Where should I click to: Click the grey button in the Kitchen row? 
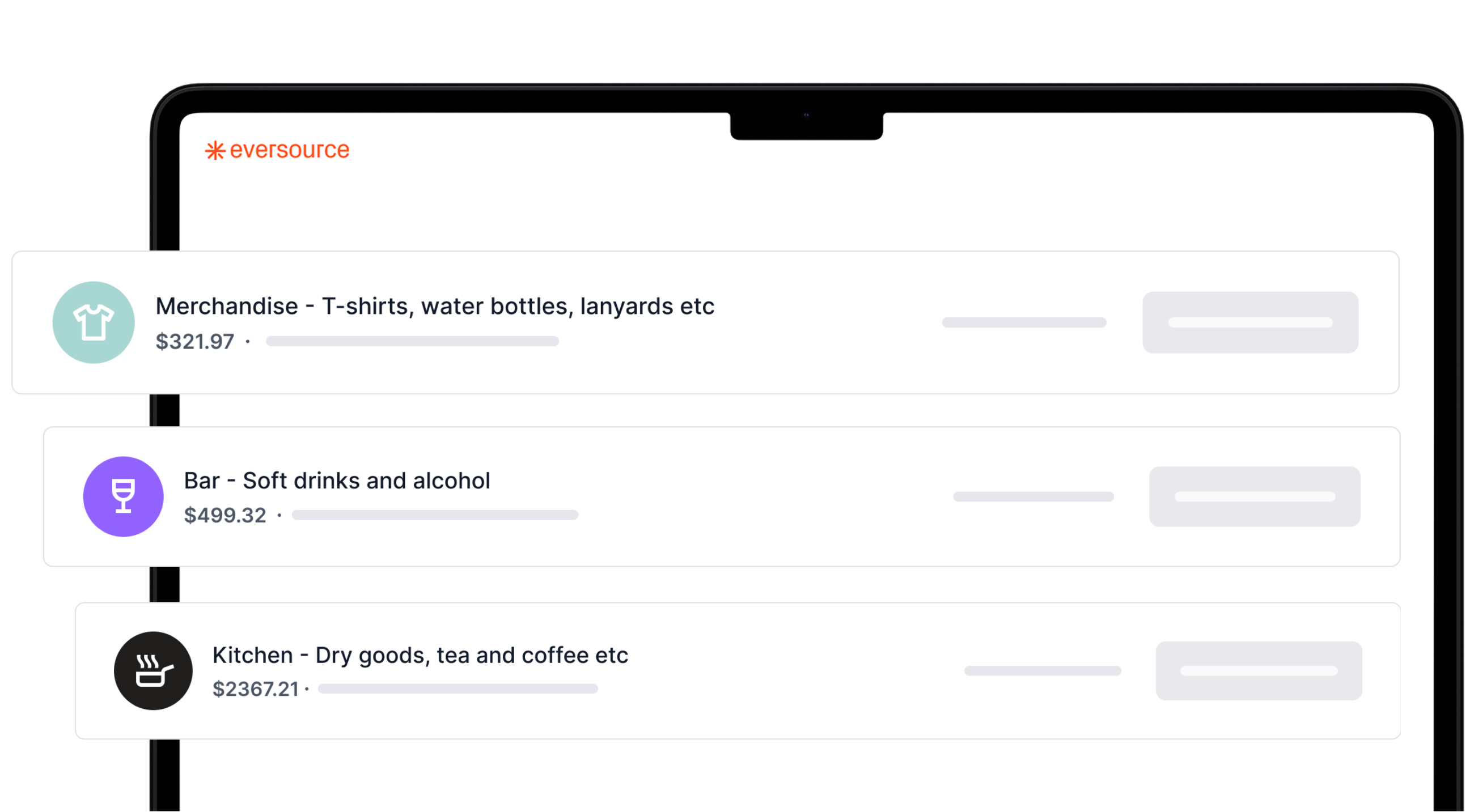tap(1259, 671)
